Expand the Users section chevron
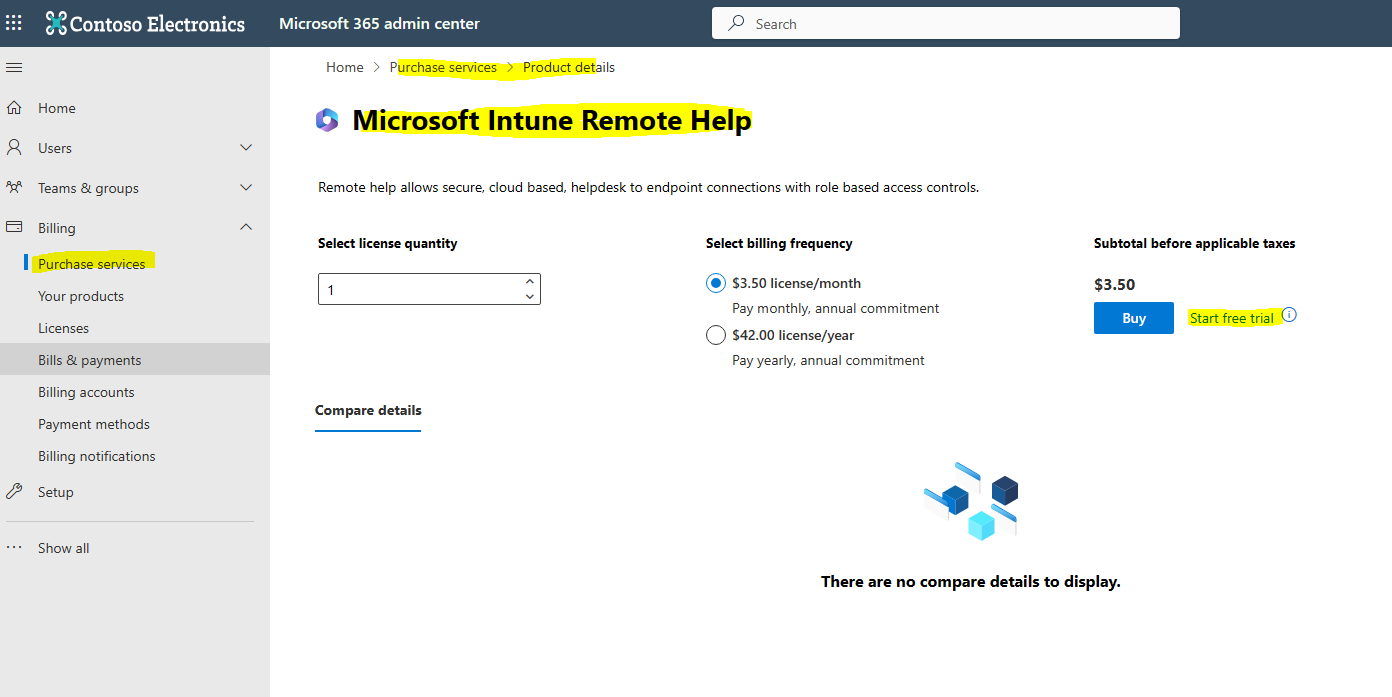The width and height of the screenshot is (1392, 697). (x=246, y=148)
